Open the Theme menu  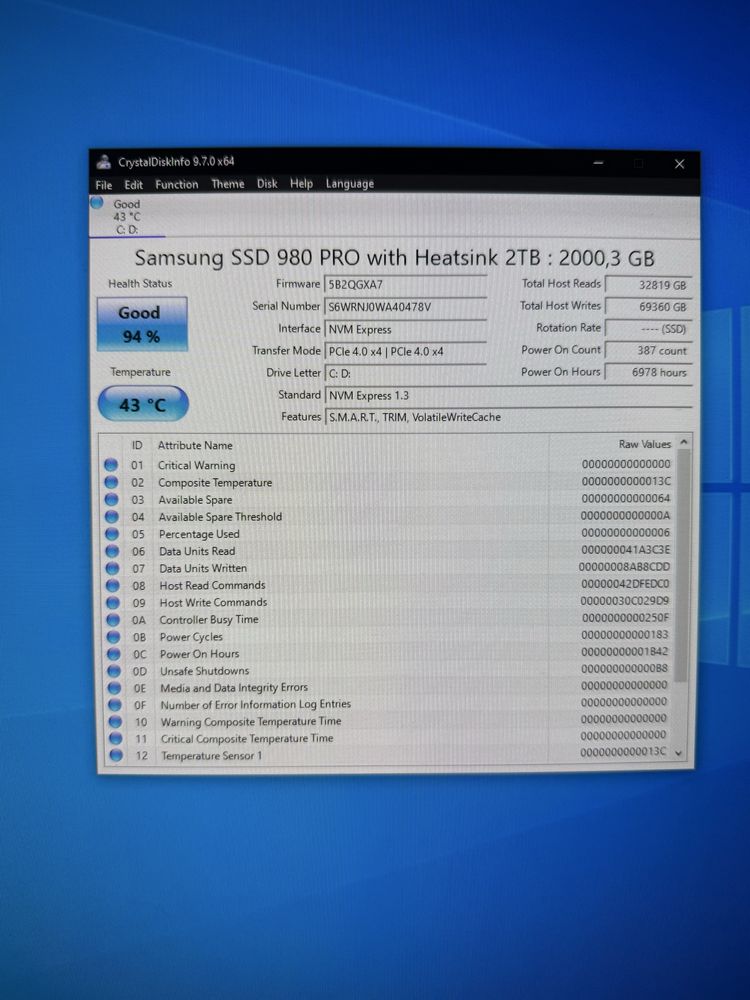228,184
